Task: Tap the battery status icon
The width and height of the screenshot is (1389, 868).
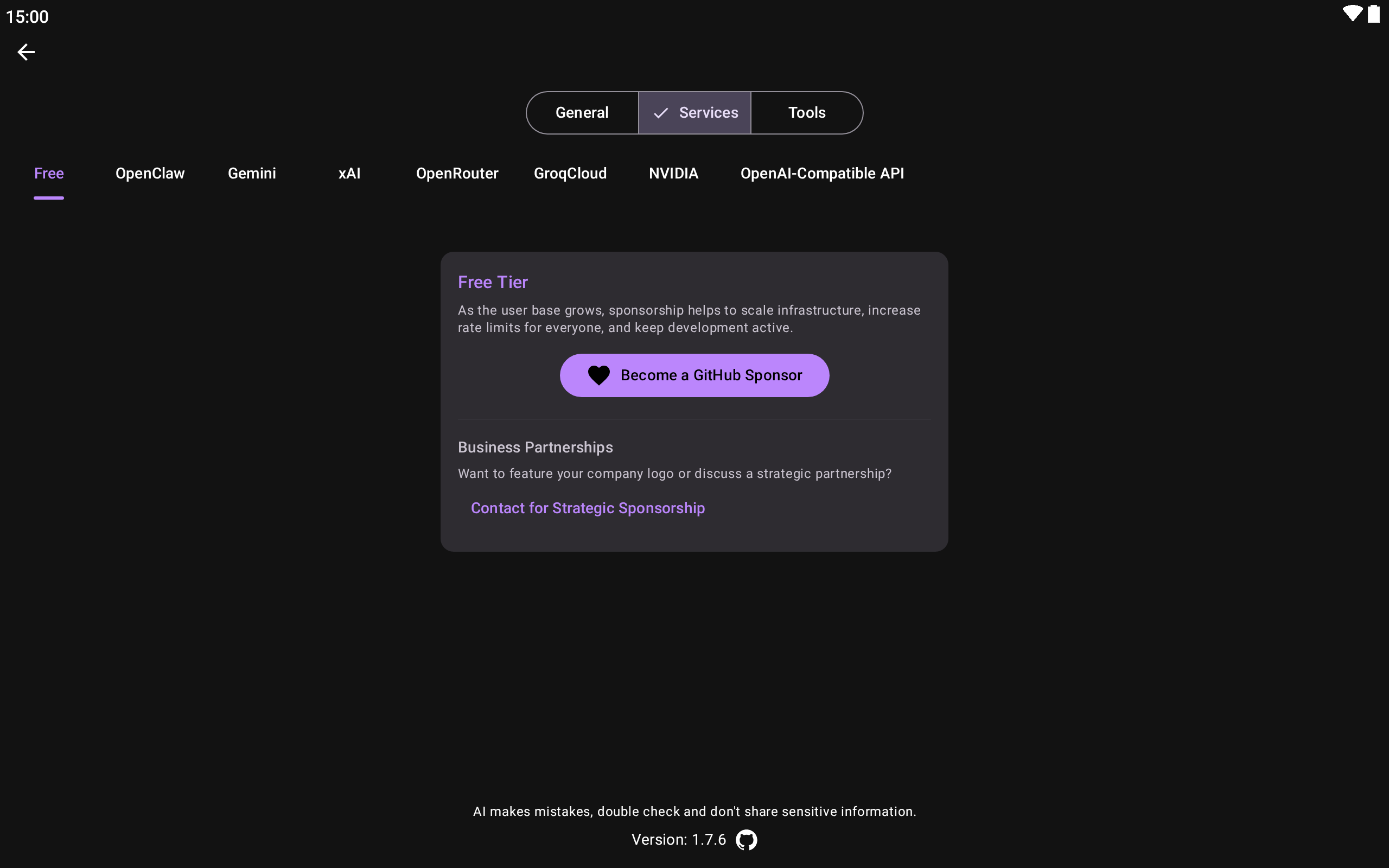Action: pos(1373,14)
